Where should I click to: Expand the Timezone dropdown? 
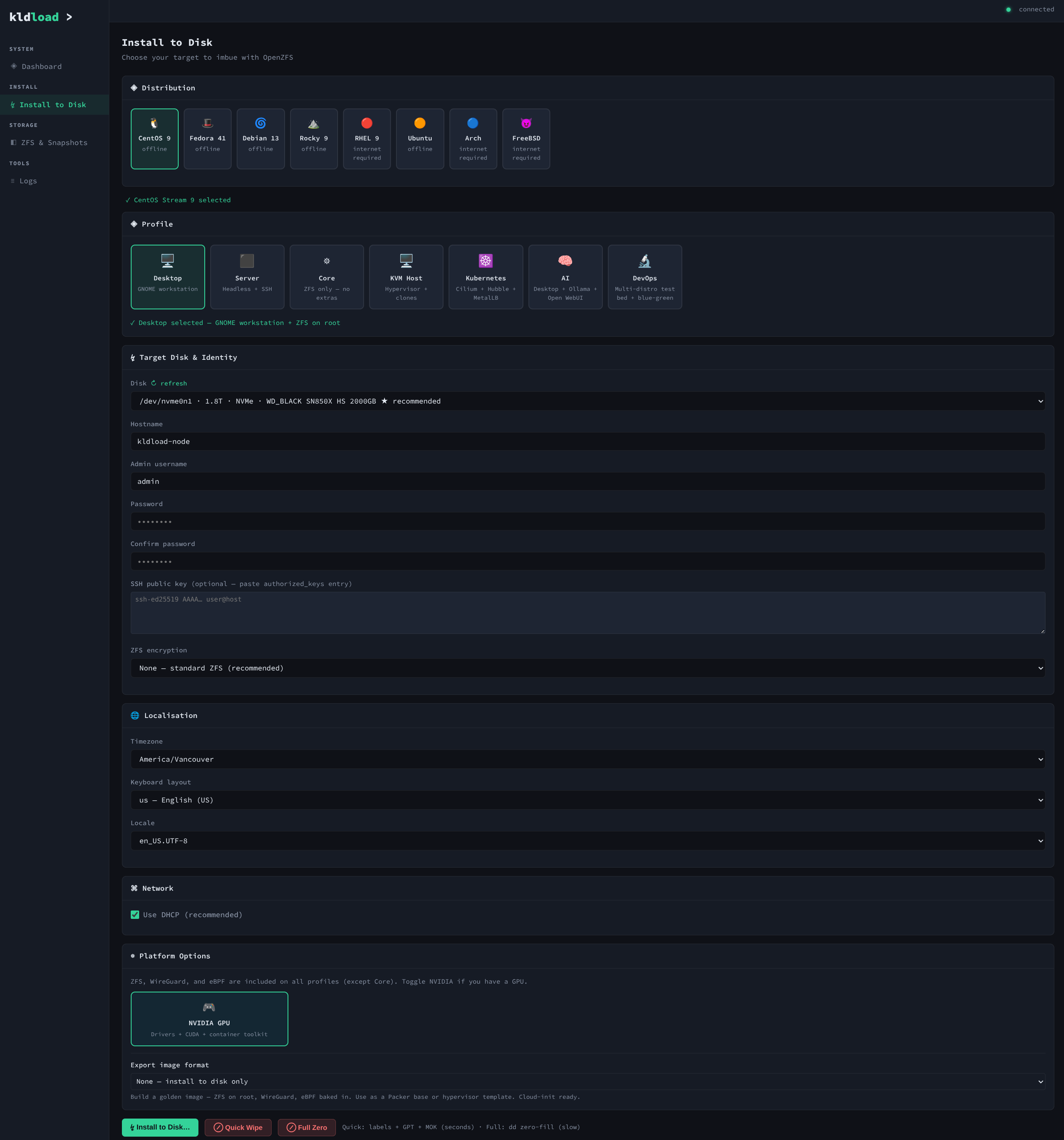pos(588,759)
